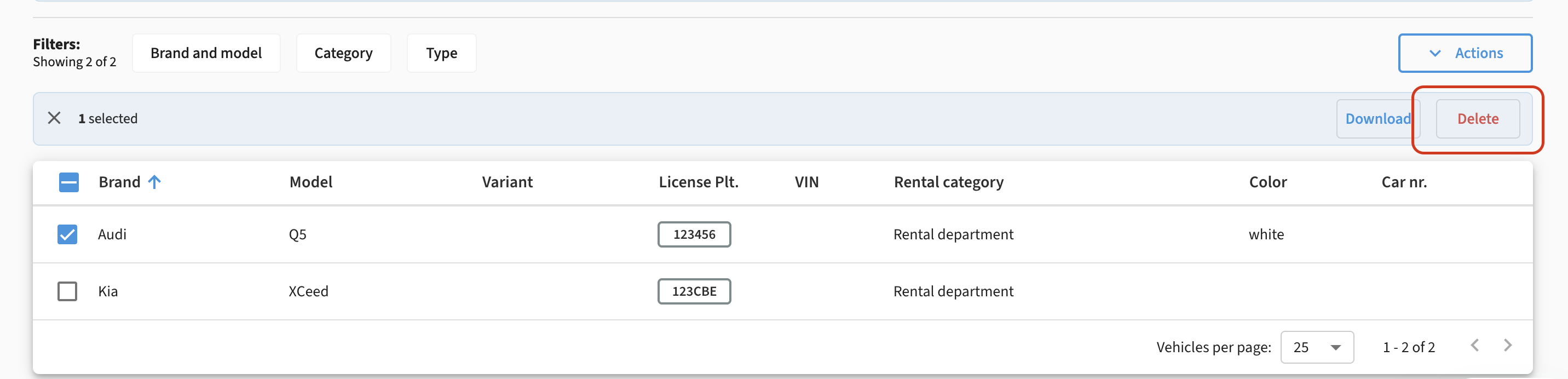This screenshot has height=379, width=1568.
Task: Toggle the select-all header checkbox
Action: pyautogui.click(x=69, y=182)
